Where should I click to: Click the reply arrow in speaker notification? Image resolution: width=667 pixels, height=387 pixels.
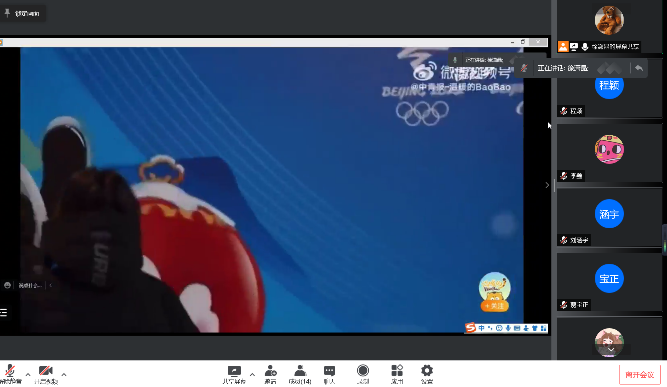(638, 68)
